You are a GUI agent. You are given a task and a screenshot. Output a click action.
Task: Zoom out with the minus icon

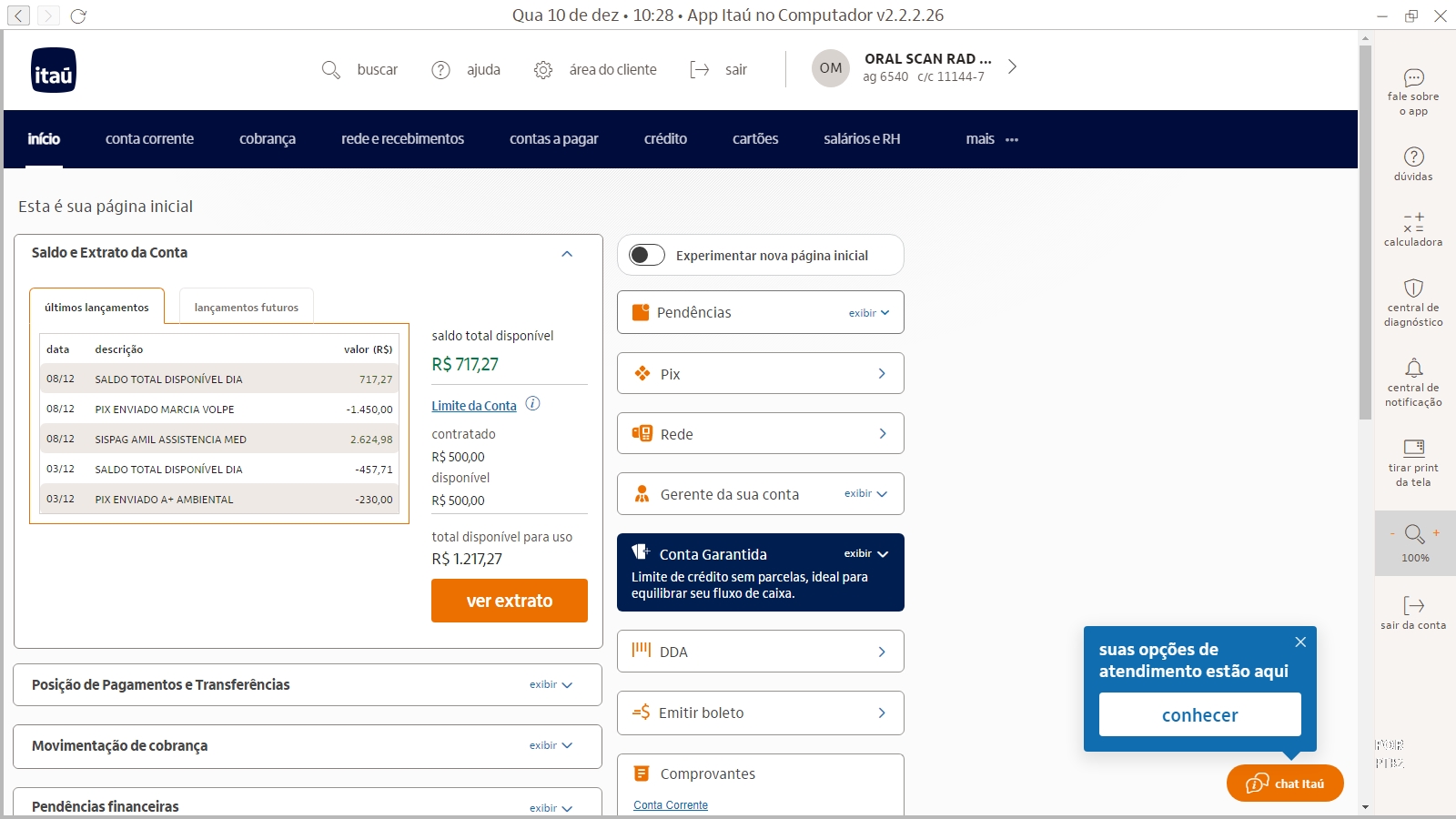click(x=1392, y=533)
